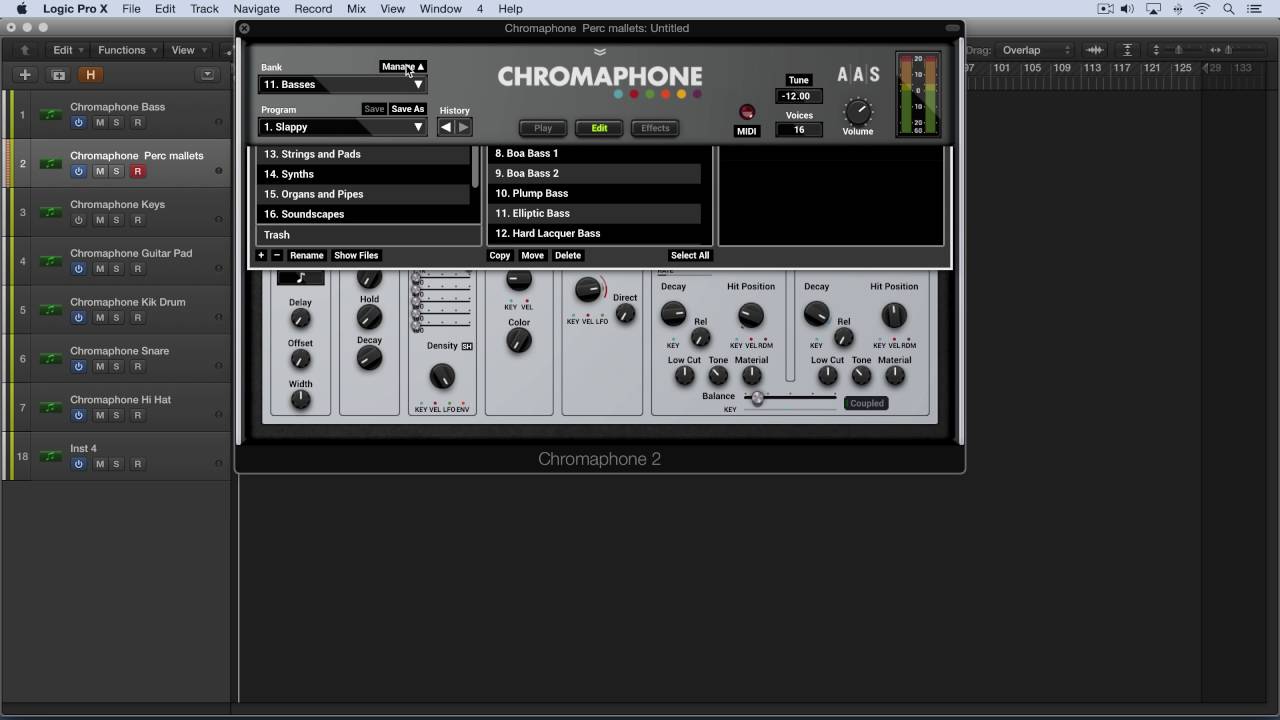1280x720 pixels.
Task: Open the Mix menu
Action: click(x=356, y=9)
